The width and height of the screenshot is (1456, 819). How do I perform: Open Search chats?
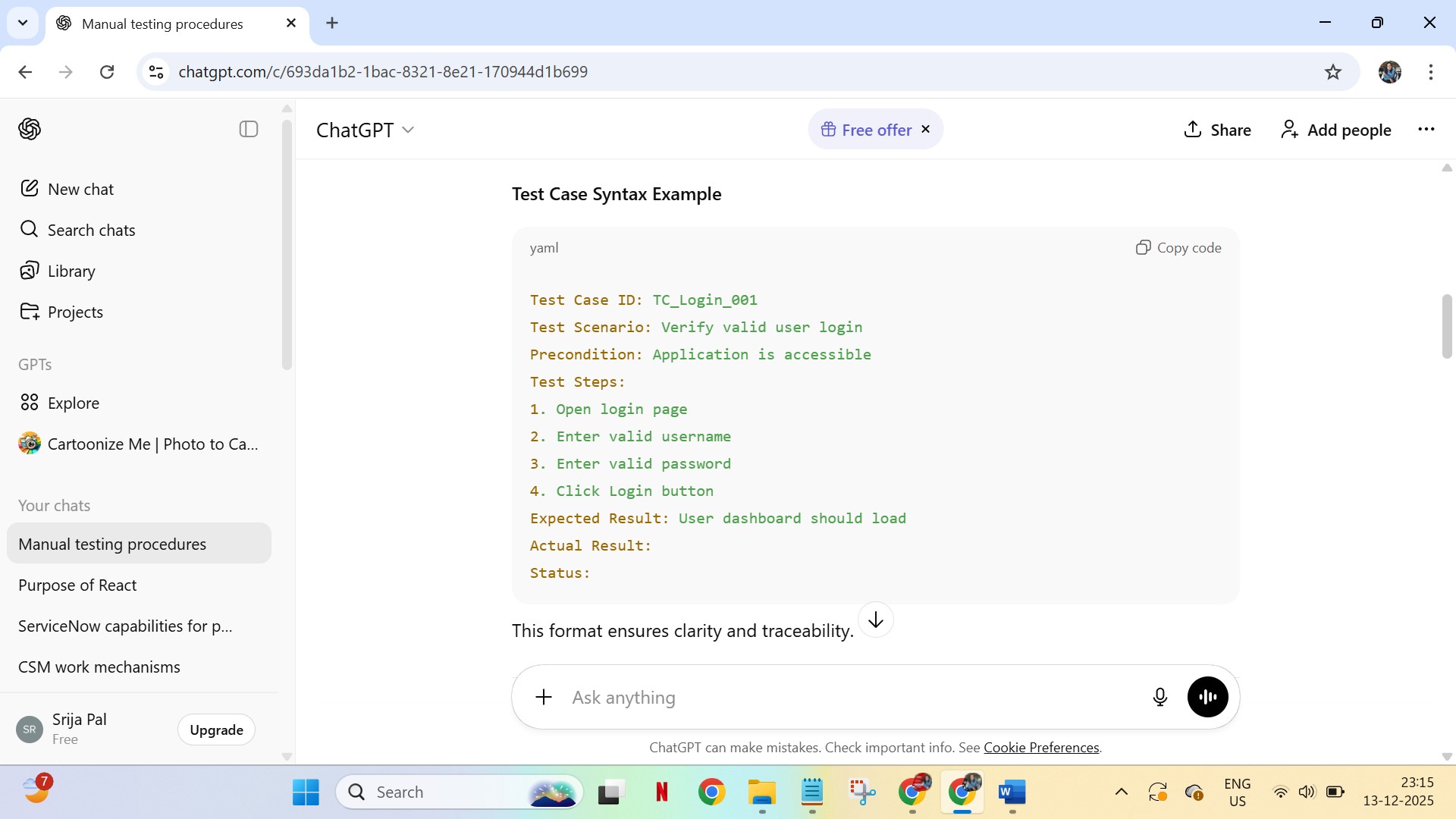pos(92,230)
